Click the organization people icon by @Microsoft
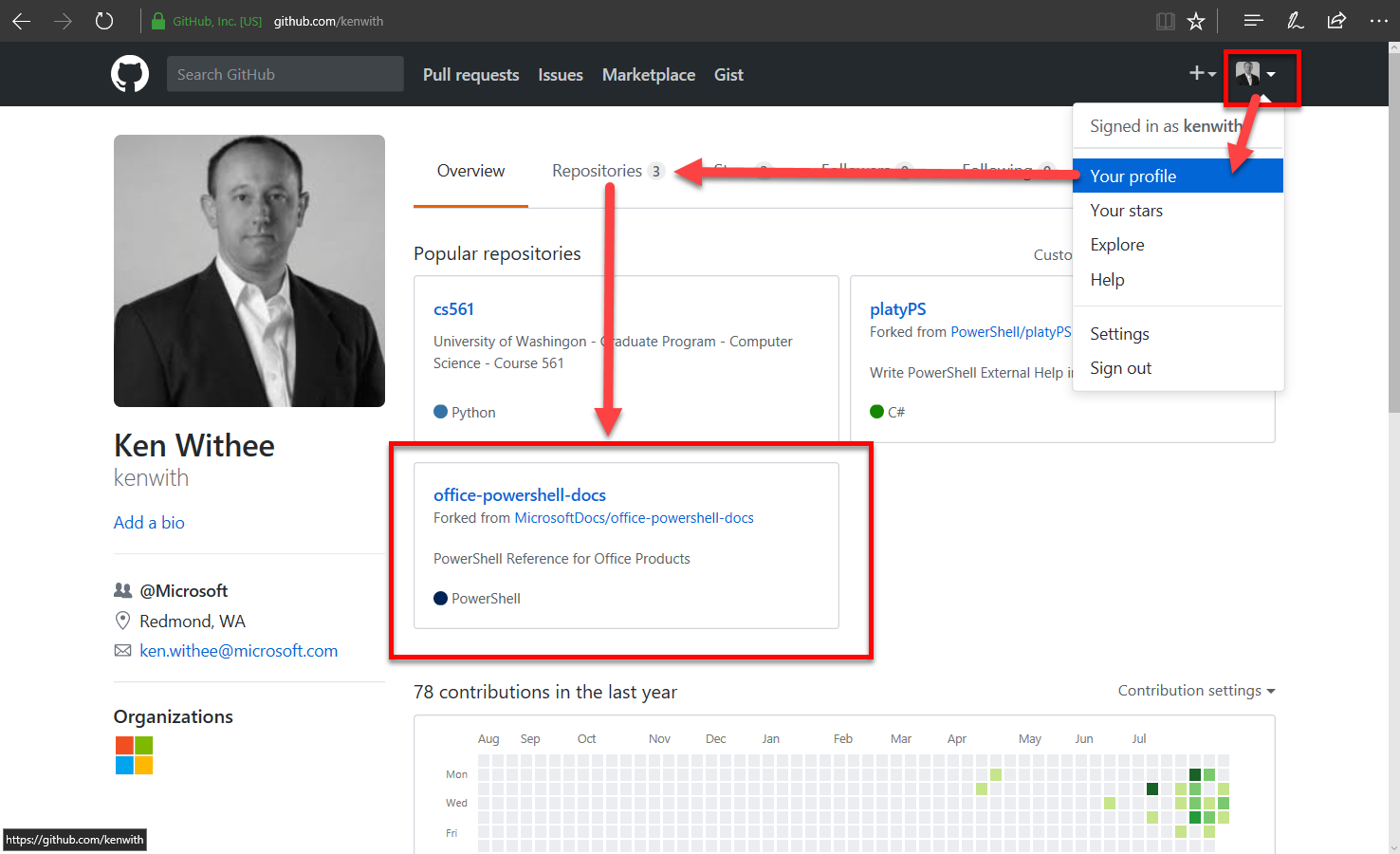 click(122, 590)
